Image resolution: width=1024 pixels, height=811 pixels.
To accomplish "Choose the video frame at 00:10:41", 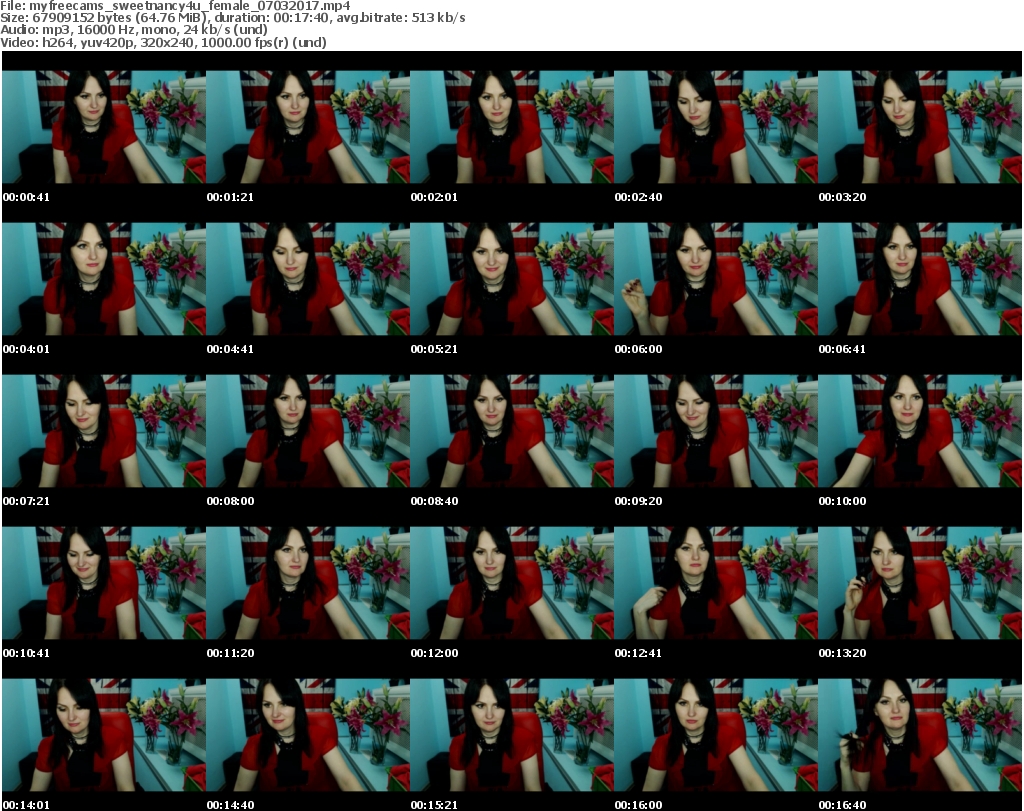I will pos(104,583).
